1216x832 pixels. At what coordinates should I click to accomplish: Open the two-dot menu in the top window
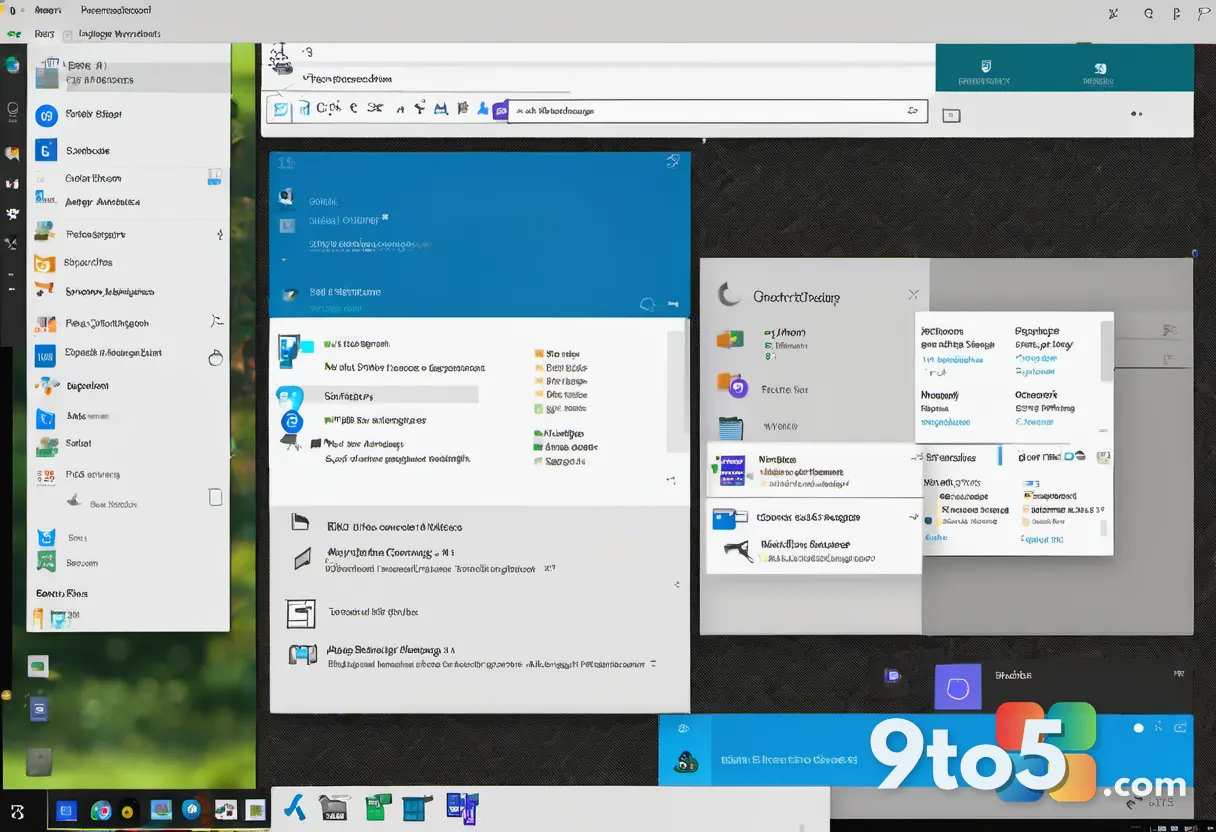point(1135,114)
